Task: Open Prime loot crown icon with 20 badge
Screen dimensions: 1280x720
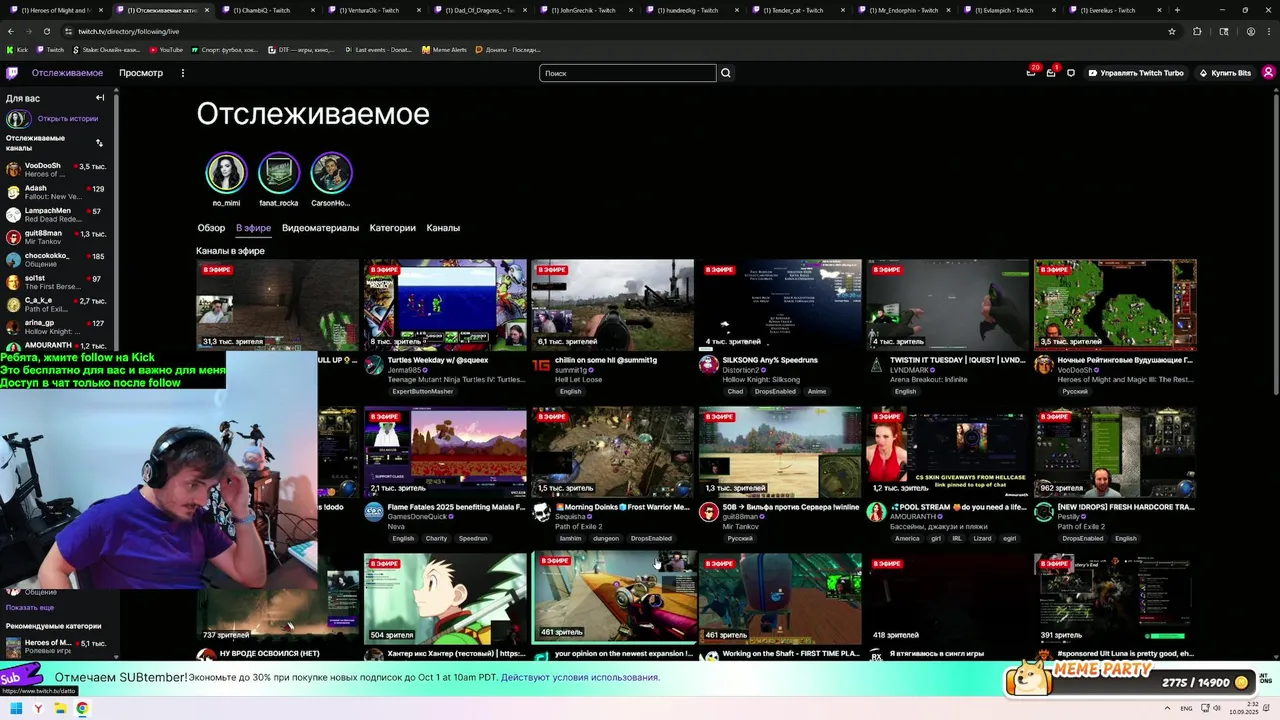Action: click(1031, 73)
